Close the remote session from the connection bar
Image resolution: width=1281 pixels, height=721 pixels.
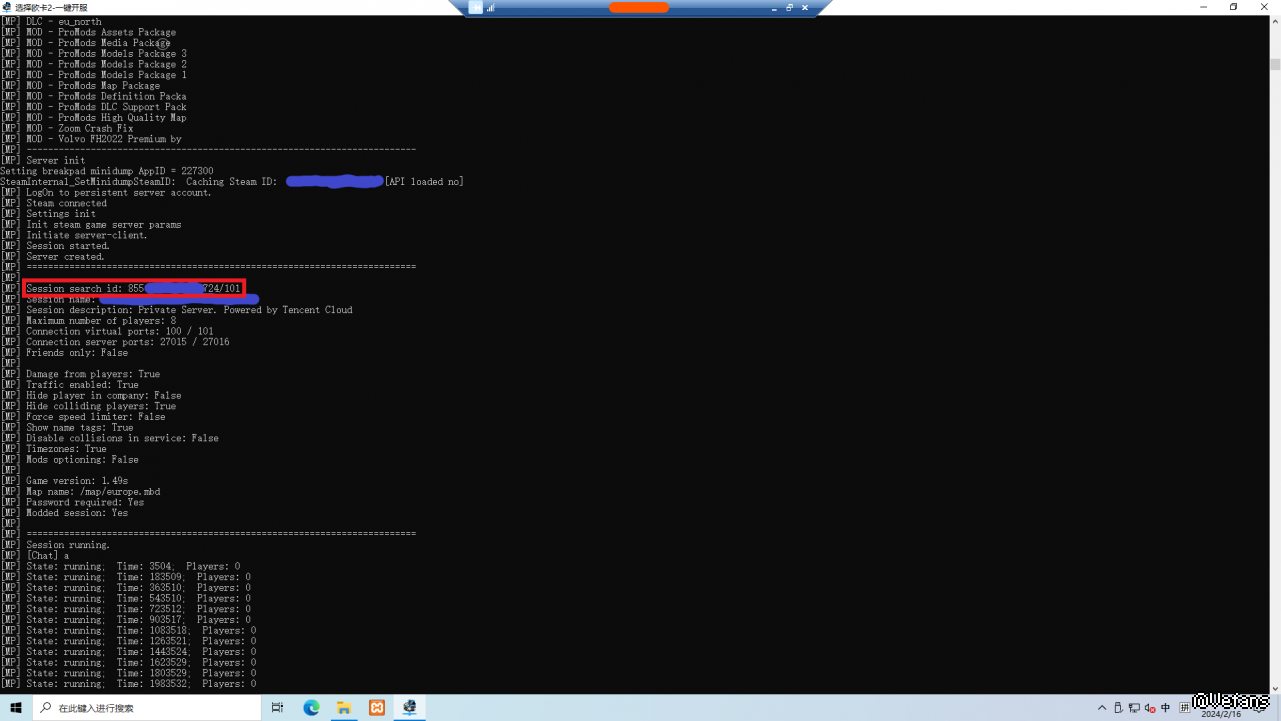[x=806, y=7]
